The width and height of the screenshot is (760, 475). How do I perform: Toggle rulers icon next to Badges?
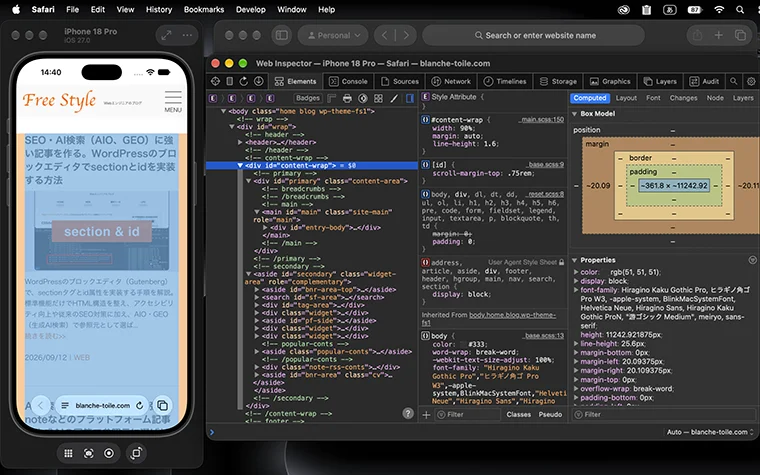tap(332, 98)
